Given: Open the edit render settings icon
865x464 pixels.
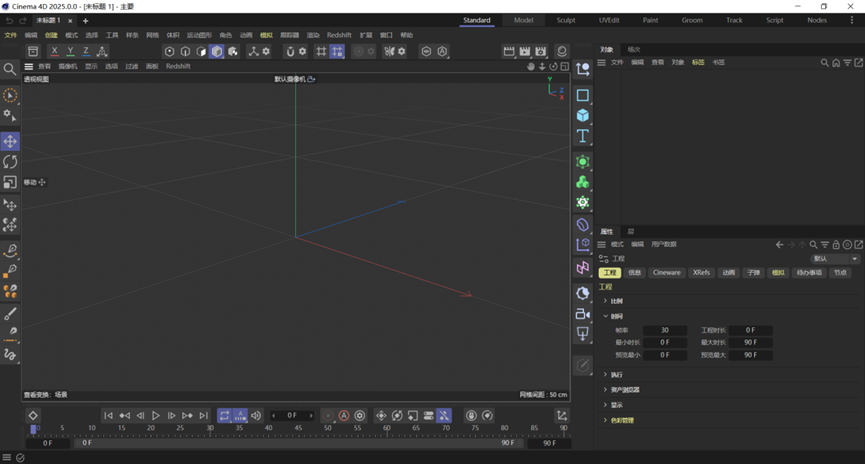Looking at the screenshot, I should [x=541, y=51].
